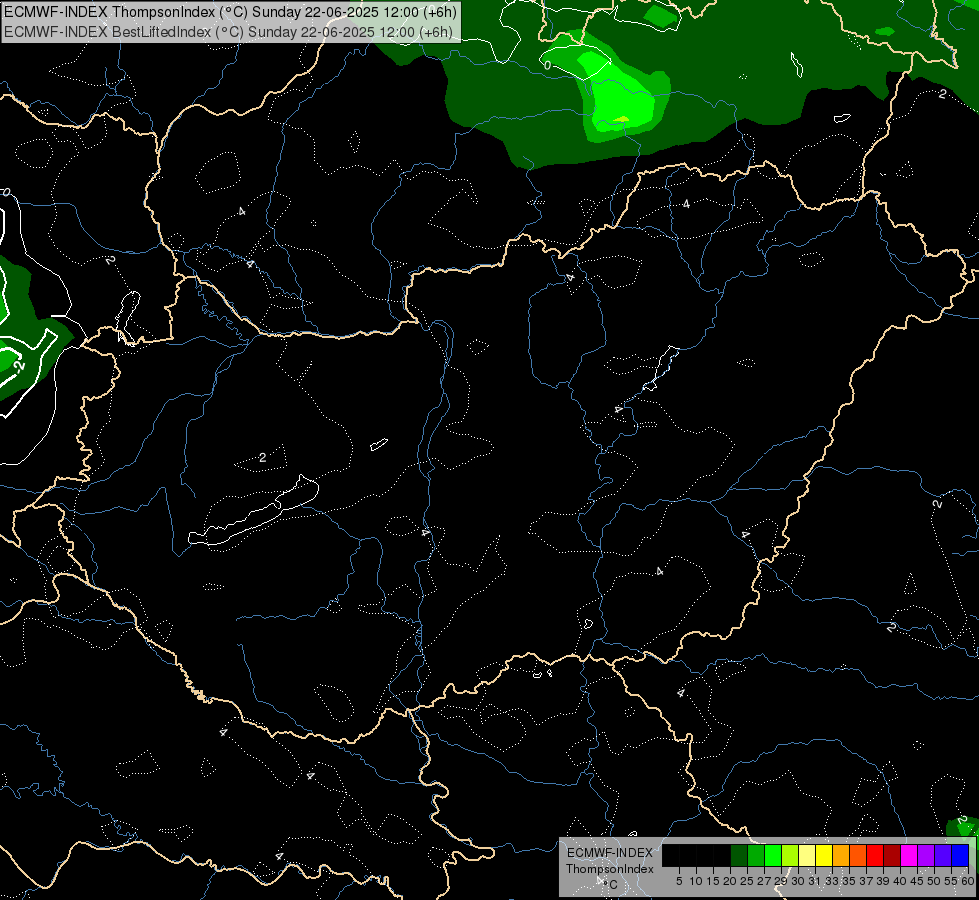Click the violet 50–55 legend swatch
This screenshot has height=900, width=979.
(x=943, y=856)
